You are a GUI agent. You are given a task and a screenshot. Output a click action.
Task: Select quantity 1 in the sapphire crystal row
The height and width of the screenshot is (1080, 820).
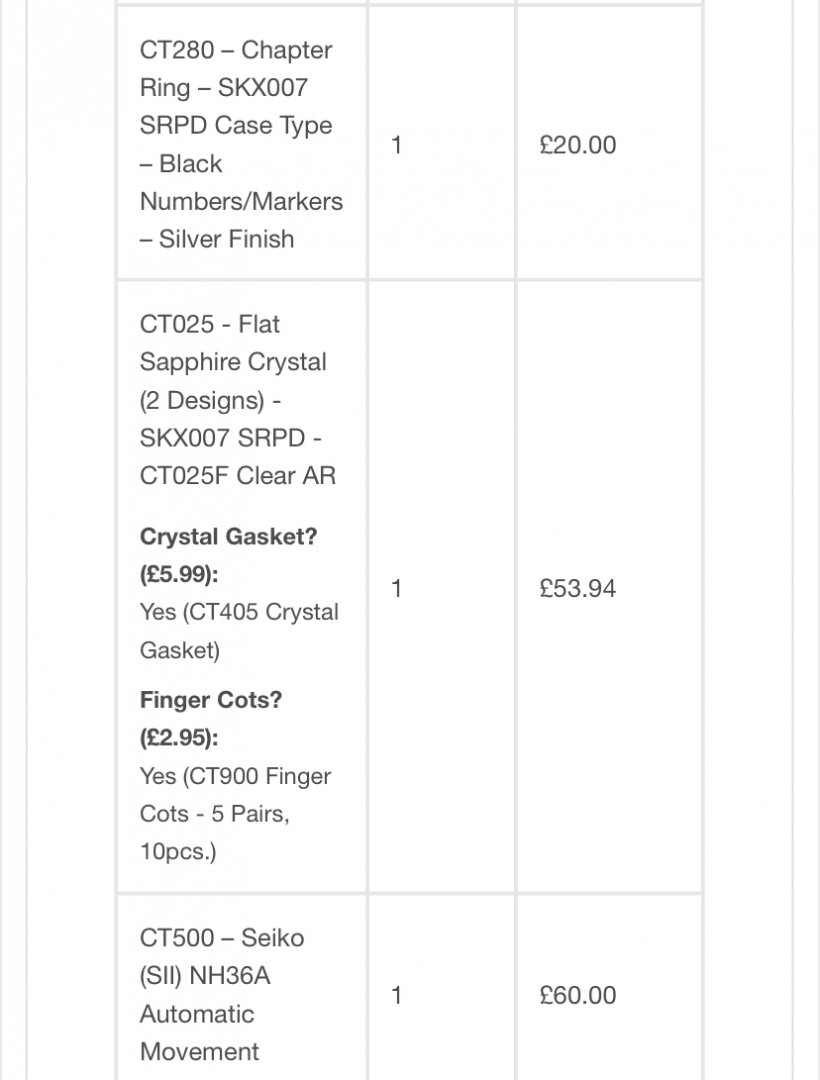tap(396, 588)
